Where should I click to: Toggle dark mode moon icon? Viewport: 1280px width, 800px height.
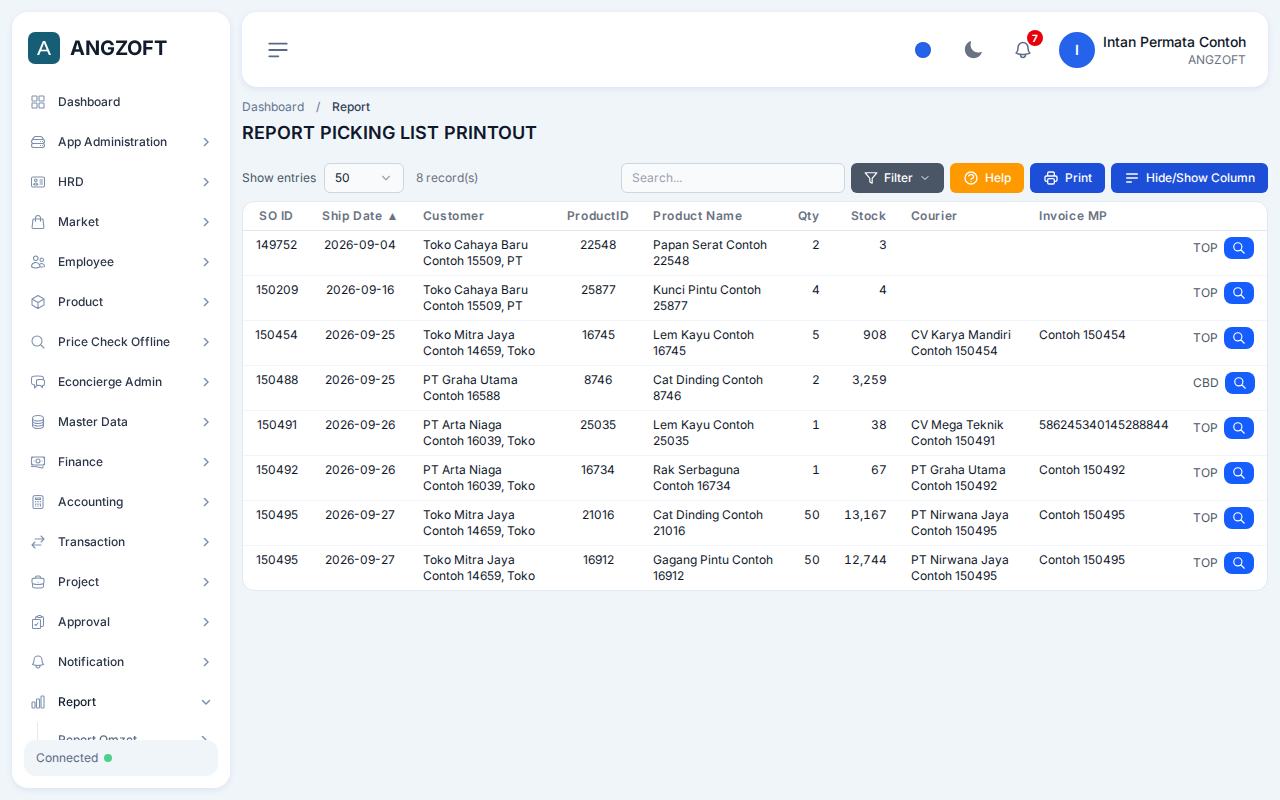(973, 50)
